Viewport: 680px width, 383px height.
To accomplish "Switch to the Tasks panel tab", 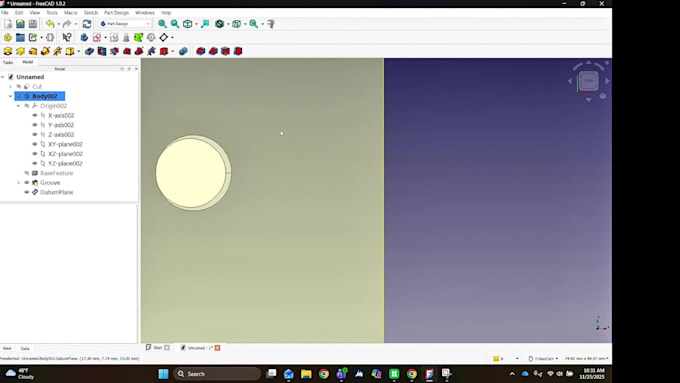I will [x=8, y=62].
